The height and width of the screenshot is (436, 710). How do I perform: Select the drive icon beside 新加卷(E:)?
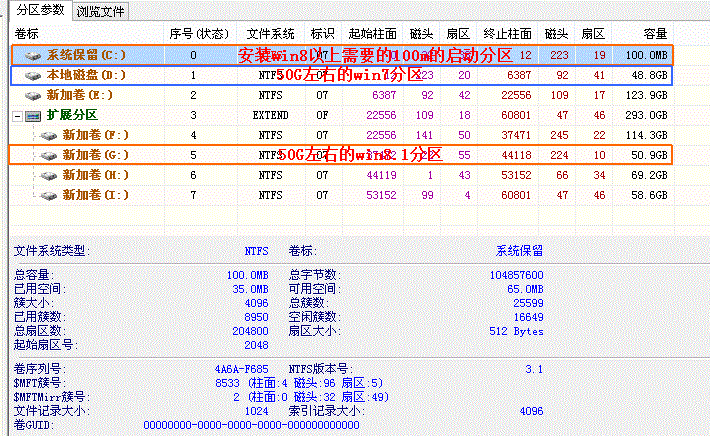point(33,95)
